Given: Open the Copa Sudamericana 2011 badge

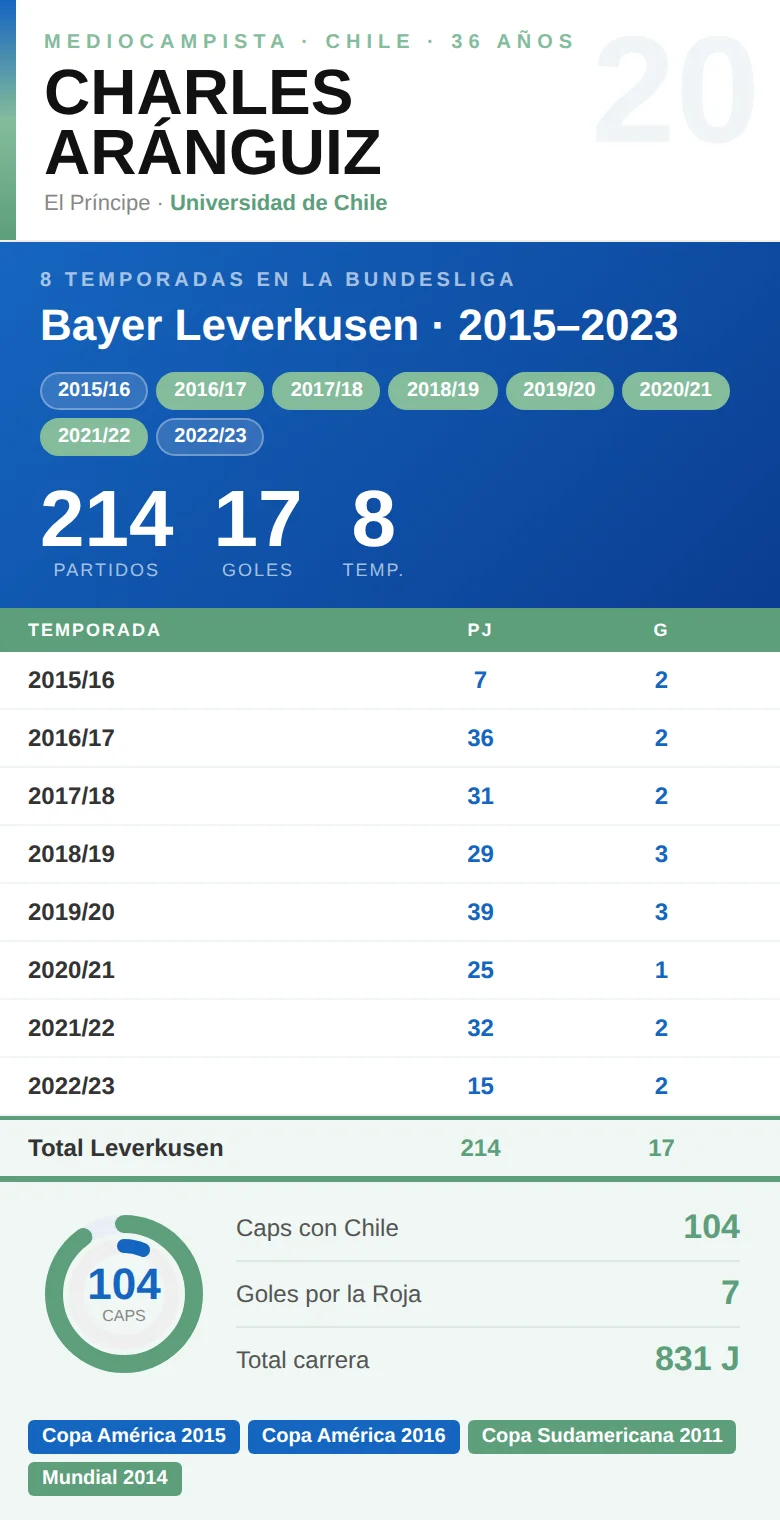Looking at the screenshot, I should click(x=602, y=1436).
